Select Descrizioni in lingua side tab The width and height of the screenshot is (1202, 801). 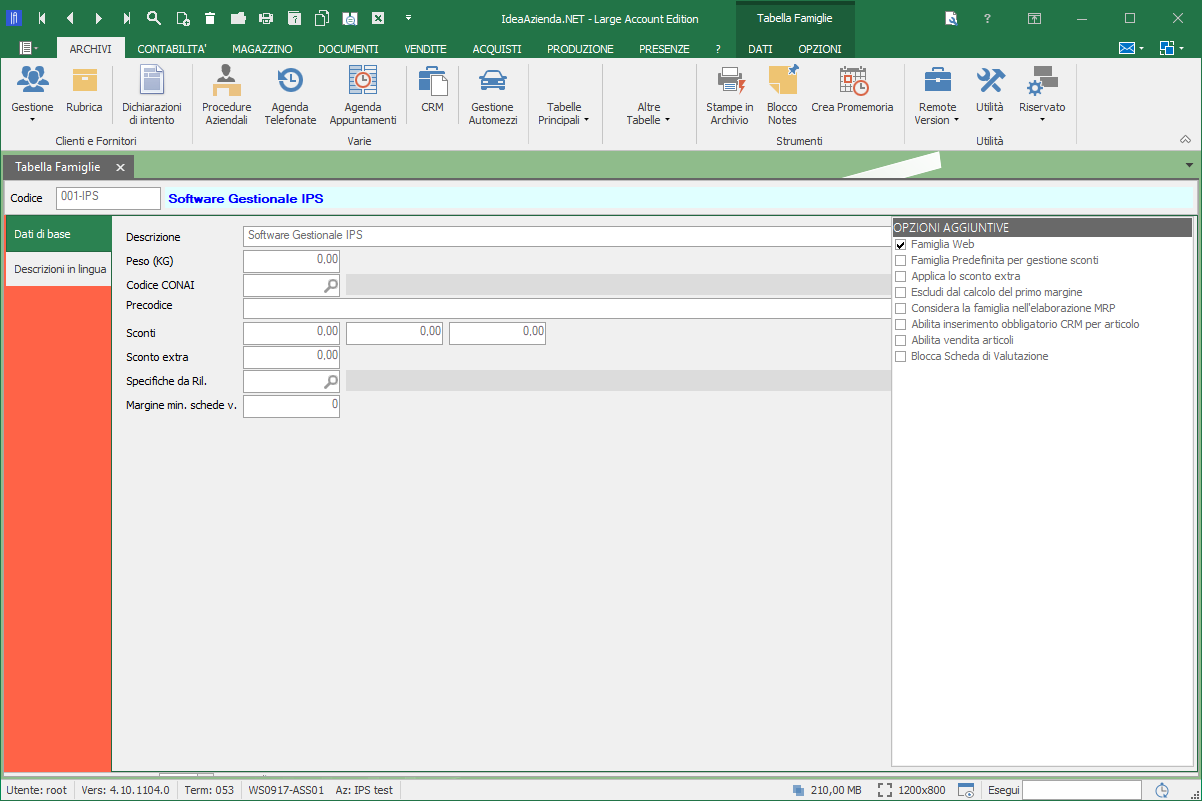click(x=59, y=269)
